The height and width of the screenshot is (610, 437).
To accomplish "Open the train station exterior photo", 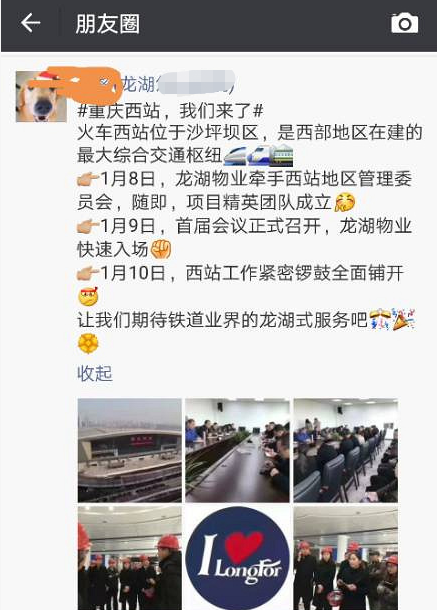I will pos(130,450).
